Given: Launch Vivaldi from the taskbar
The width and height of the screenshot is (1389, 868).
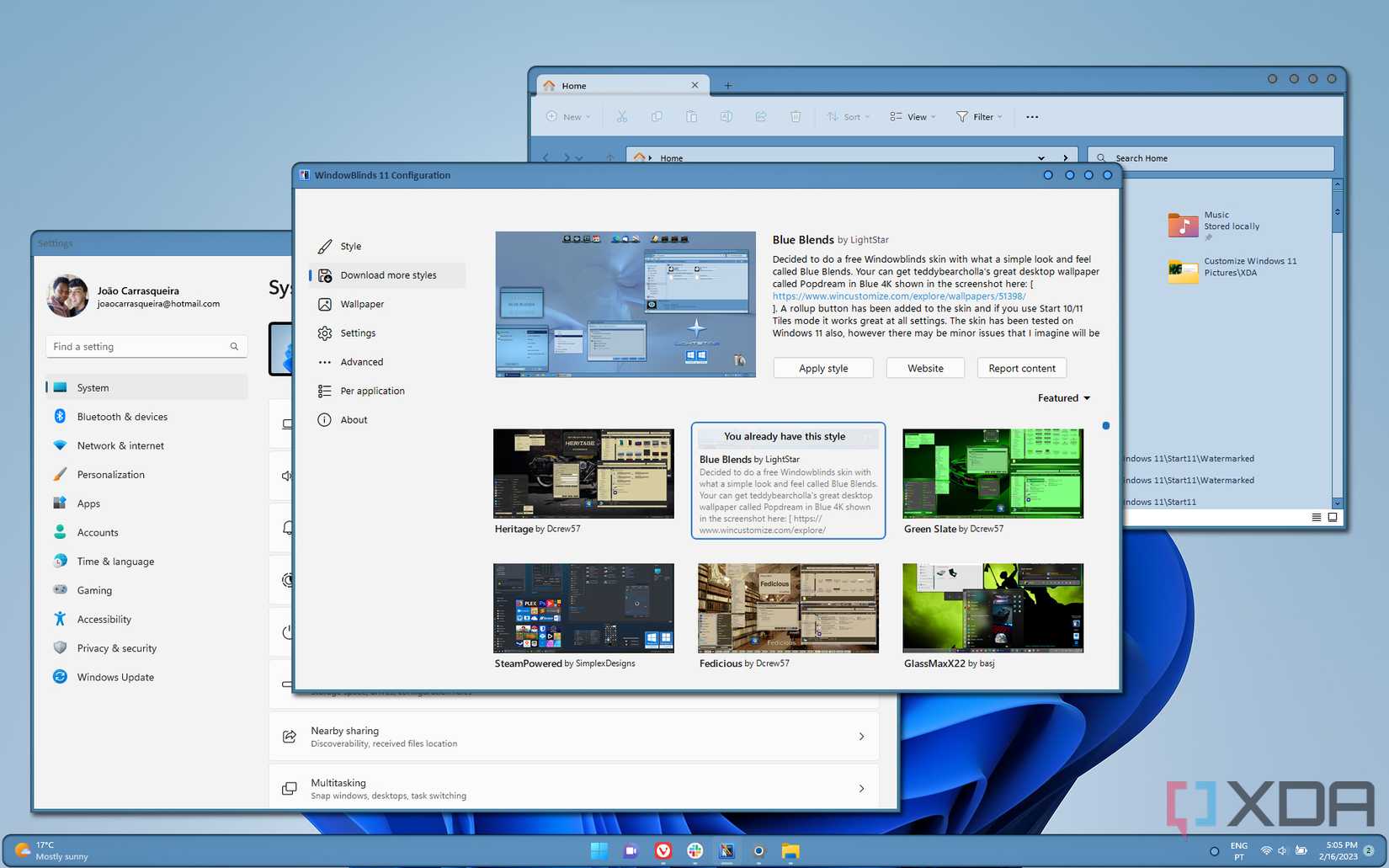Looking at the screenshot, I should click(663, 851).
